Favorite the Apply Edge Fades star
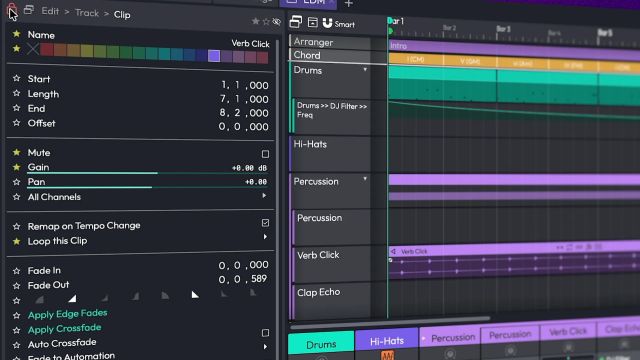640x360 pixels. (x=16, y=316)
